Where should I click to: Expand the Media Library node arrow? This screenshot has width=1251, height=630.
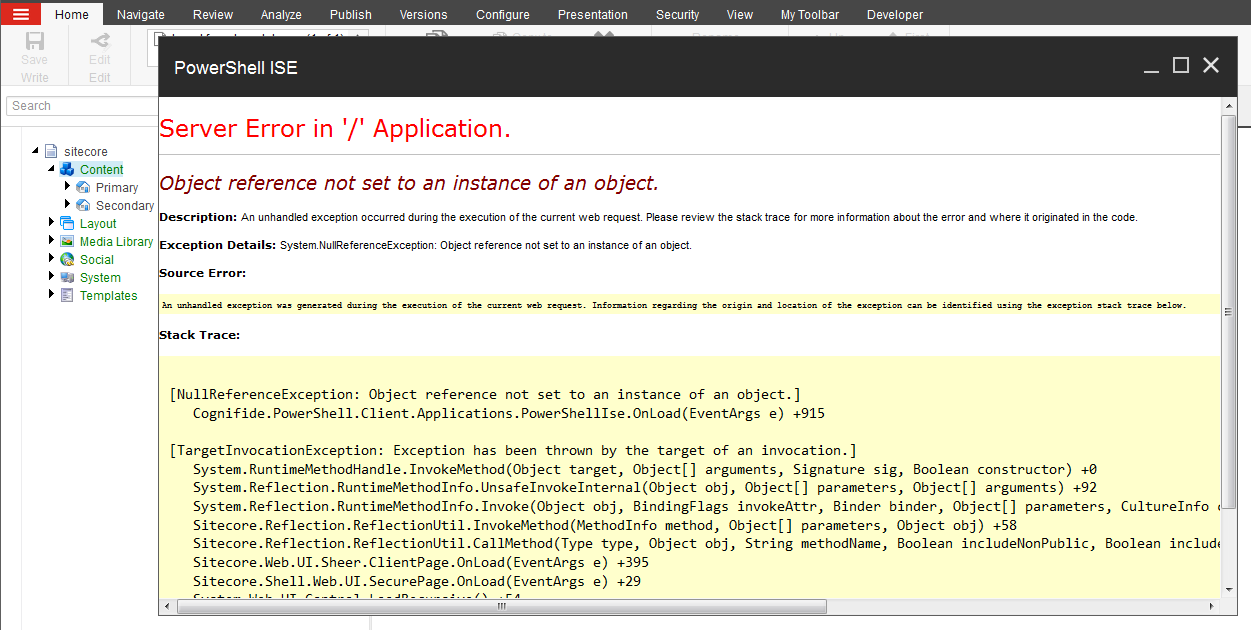52,241
